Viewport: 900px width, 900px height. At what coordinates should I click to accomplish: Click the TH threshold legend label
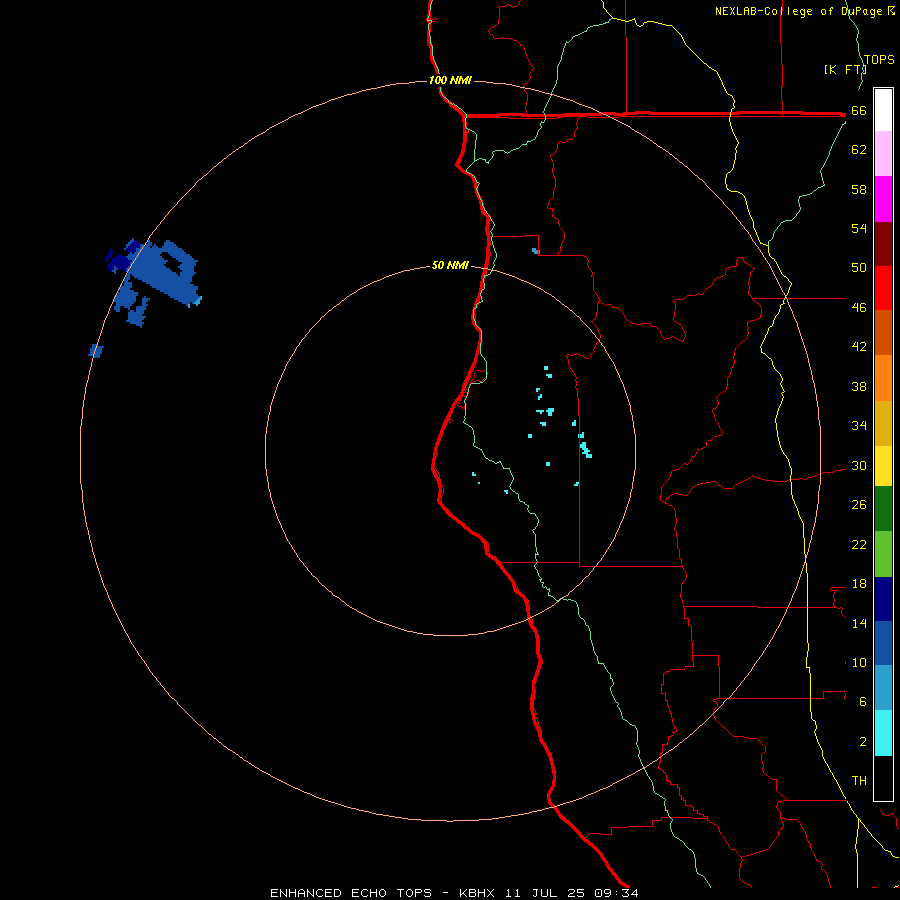point(859,781)
